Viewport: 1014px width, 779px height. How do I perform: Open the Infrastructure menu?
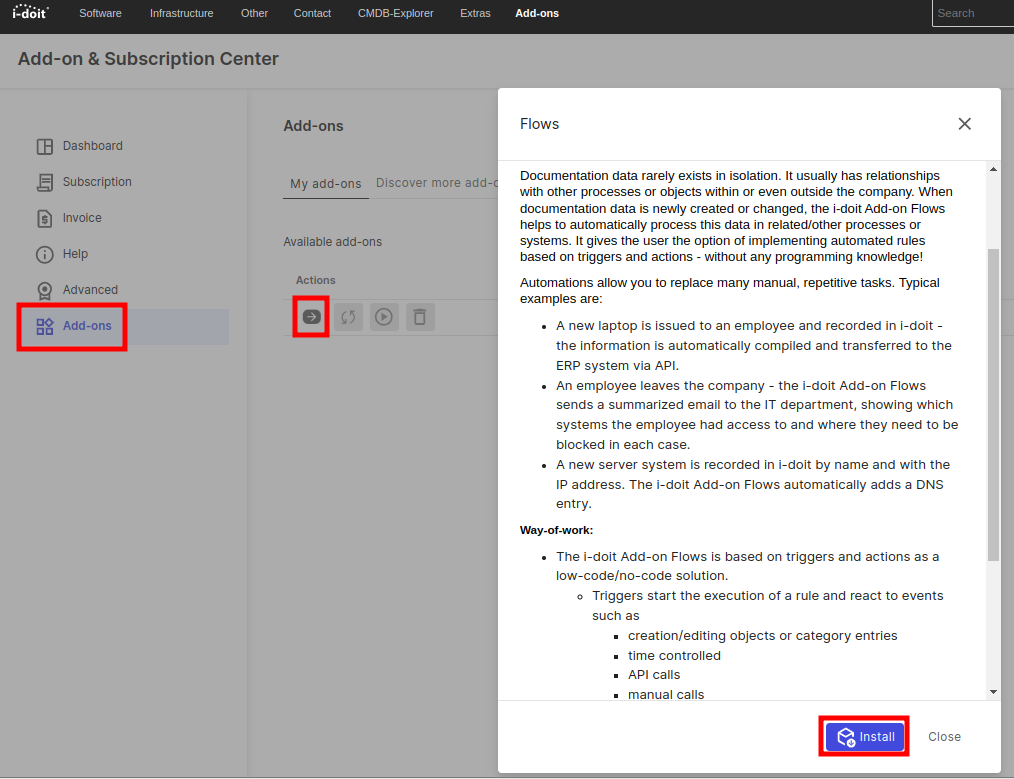click(182, 13)
